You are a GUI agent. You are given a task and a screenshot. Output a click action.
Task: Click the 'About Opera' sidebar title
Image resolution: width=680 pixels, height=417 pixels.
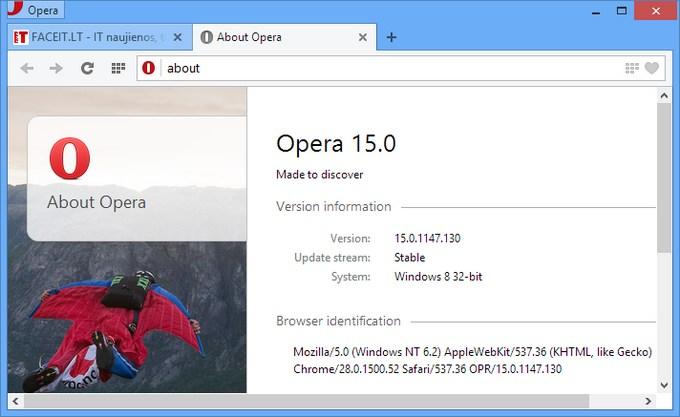[96, 202]
